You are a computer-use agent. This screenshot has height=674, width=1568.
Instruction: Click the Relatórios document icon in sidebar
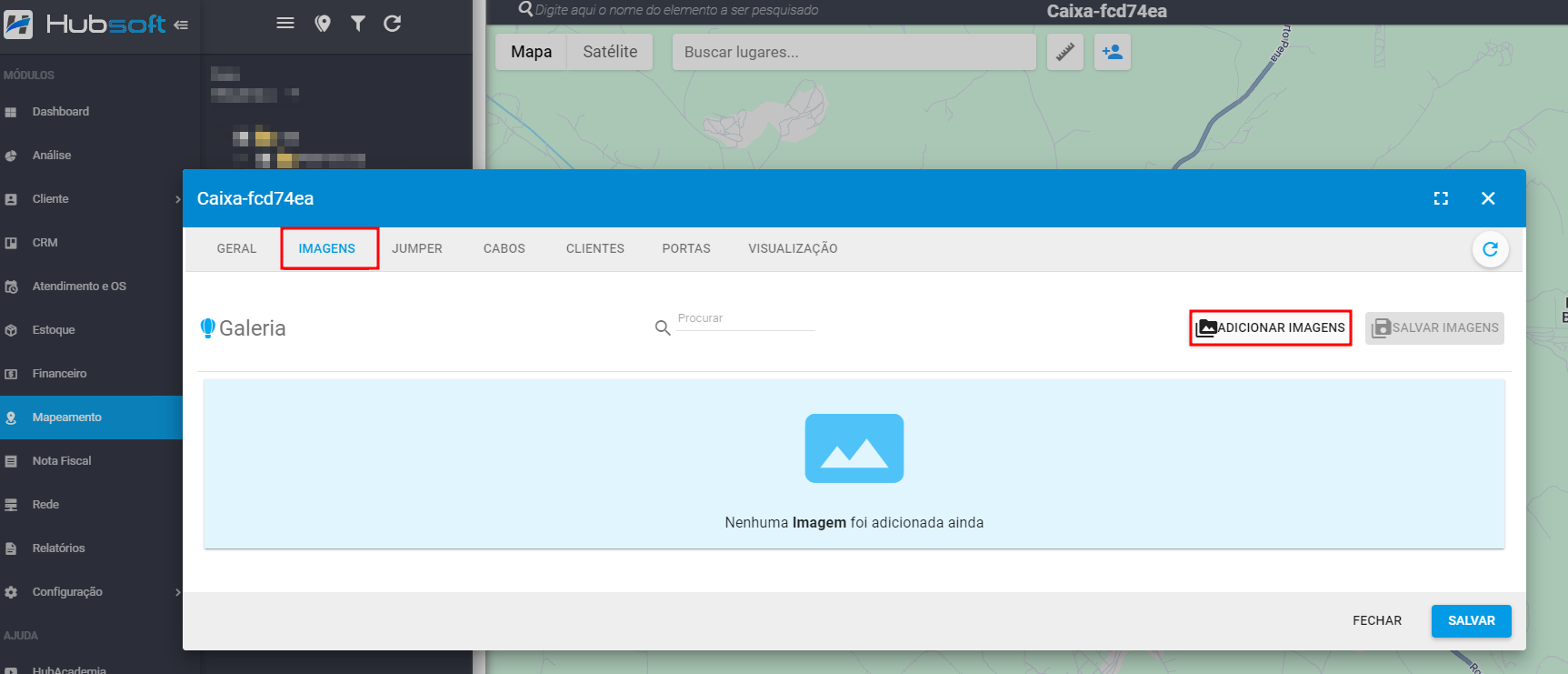11,548
